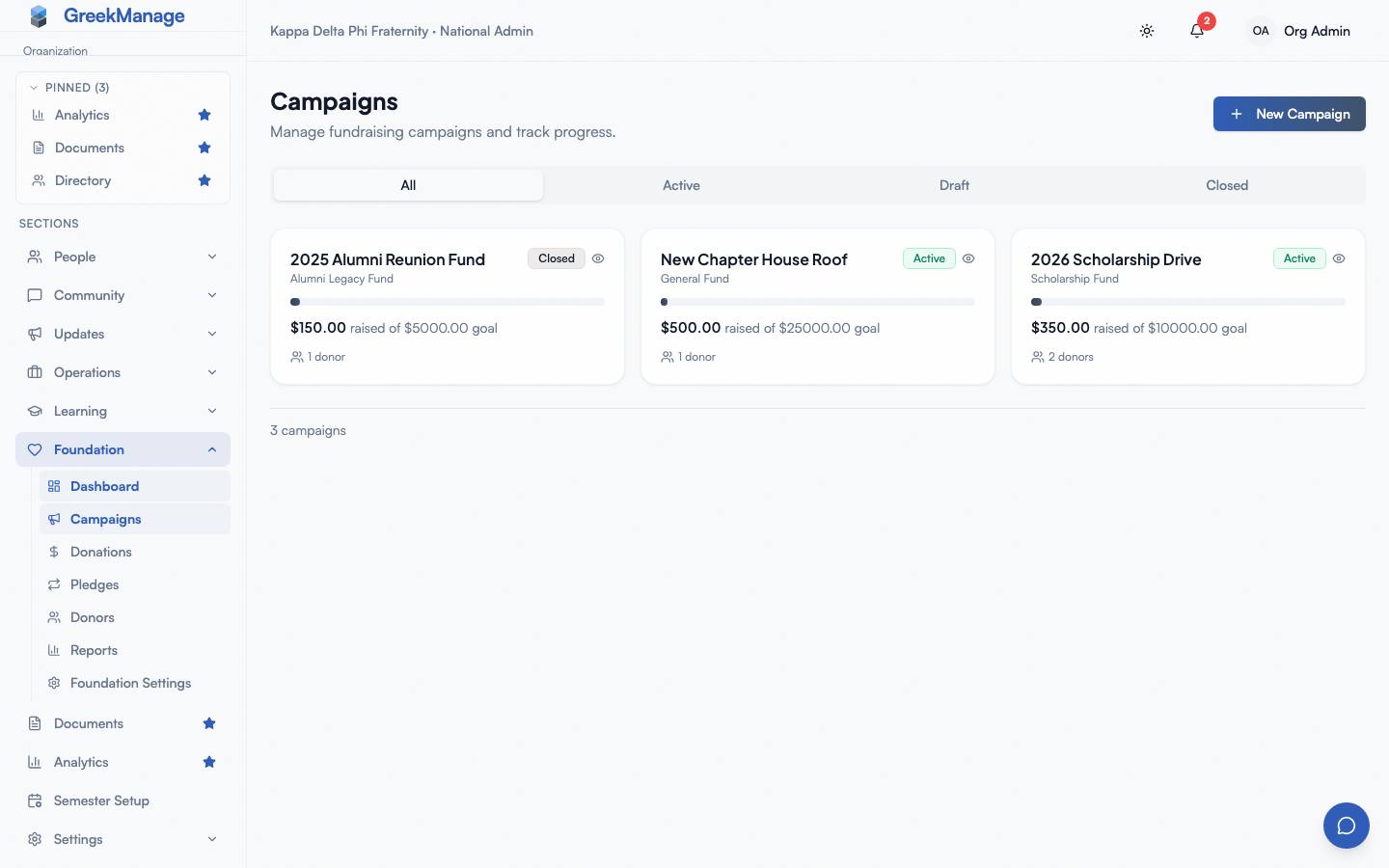Open the chat support bubble
This screenshot has width=1389, height=868.
tap(1347, 826)
